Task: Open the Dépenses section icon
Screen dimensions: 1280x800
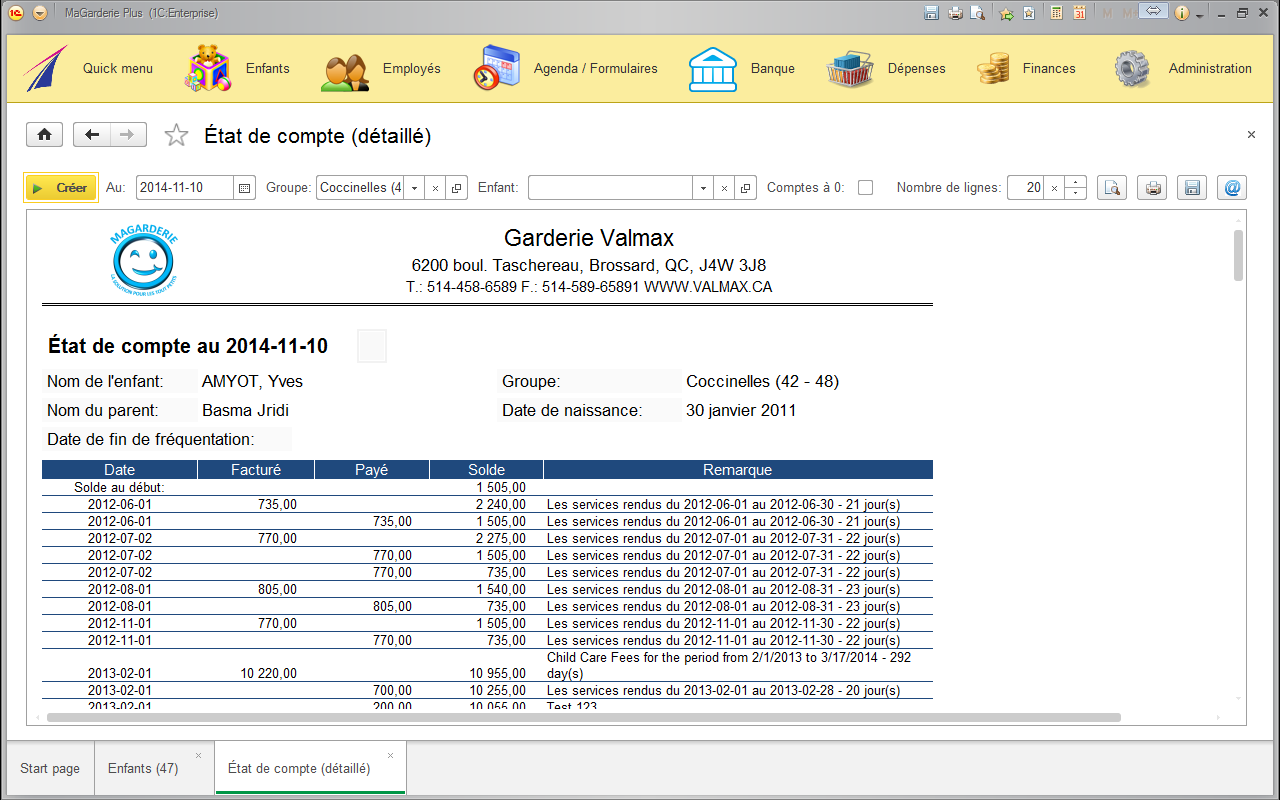Action: click(x=850, y=68)
